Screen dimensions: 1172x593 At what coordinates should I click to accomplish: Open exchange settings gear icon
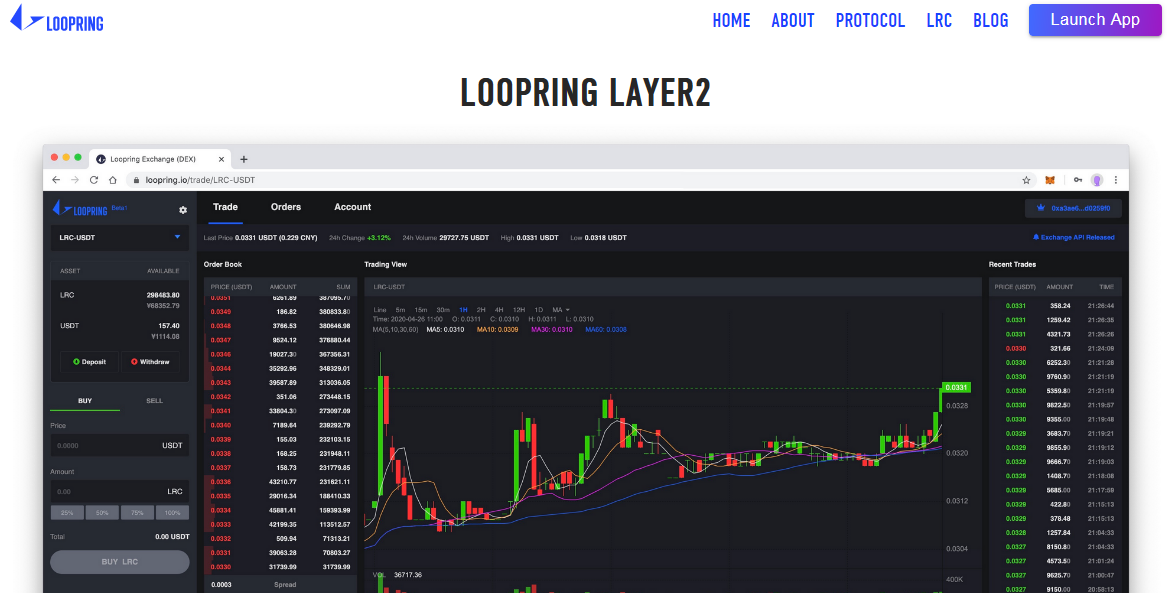(x=183, y=210)
